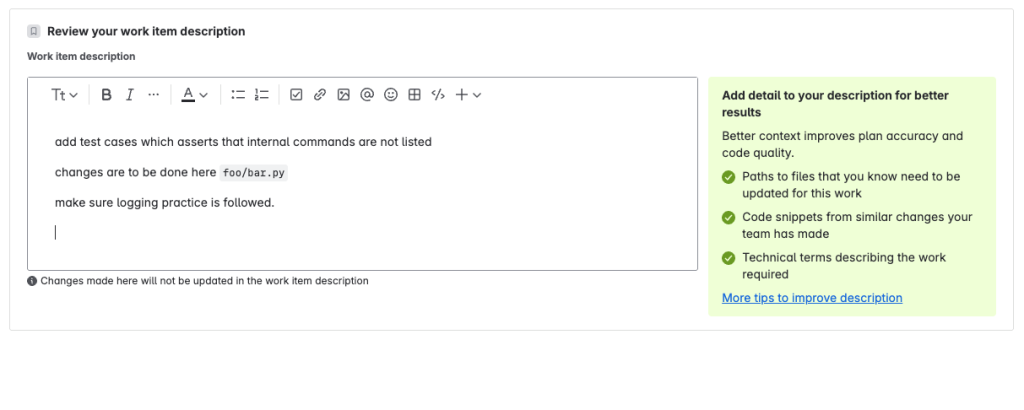Insert a bullet list
Screen dimensions: 1024x410
(238, 95)
